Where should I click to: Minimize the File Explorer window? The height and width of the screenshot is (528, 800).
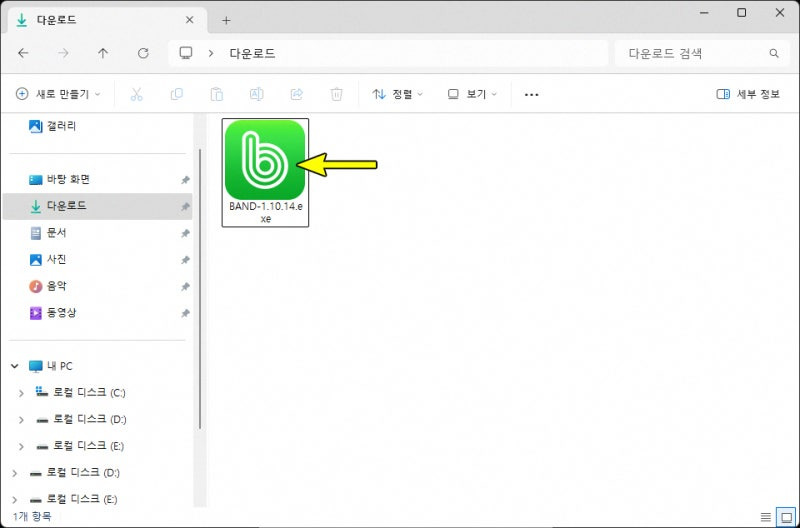click(705, 13)
